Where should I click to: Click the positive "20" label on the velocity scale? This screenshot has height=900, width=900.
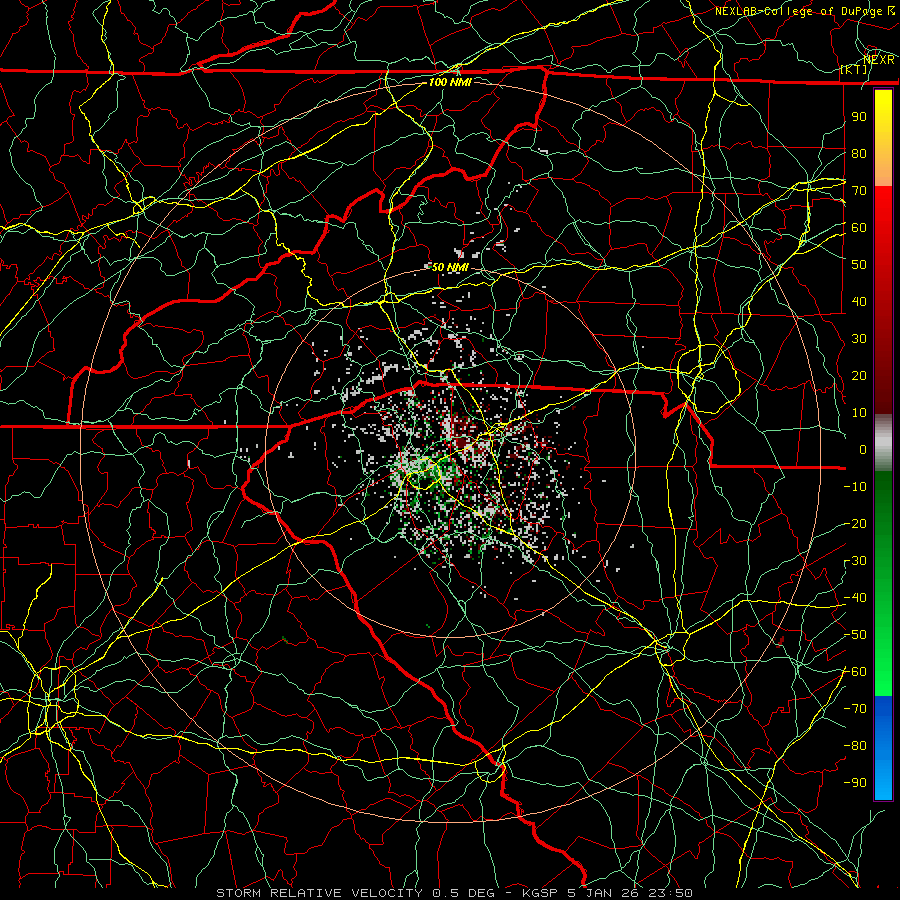coord(859,375)
